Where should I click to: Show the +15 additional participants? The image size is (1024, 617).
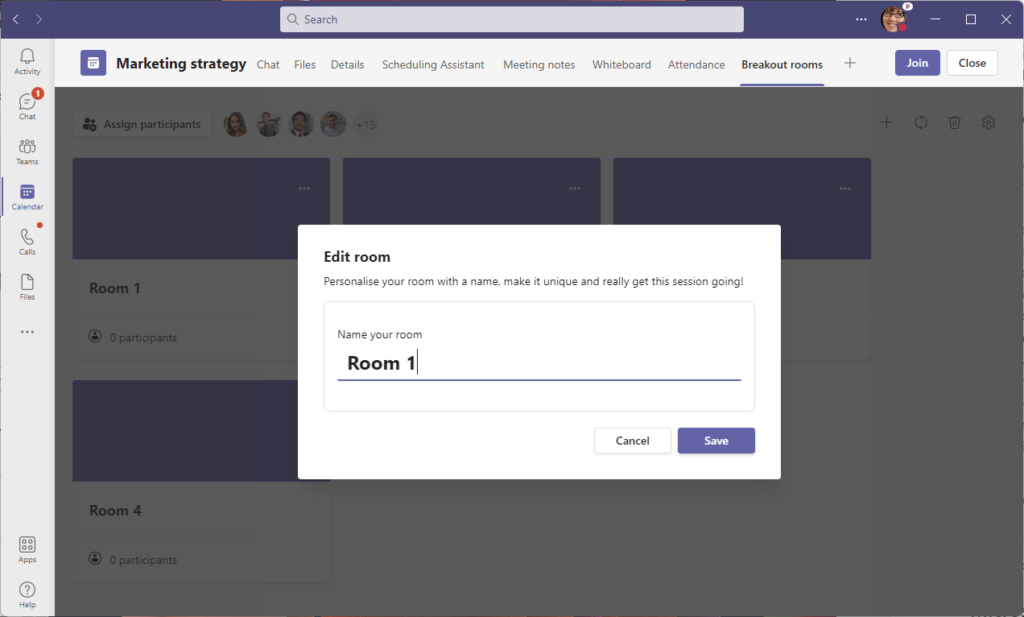pos(366,124)
